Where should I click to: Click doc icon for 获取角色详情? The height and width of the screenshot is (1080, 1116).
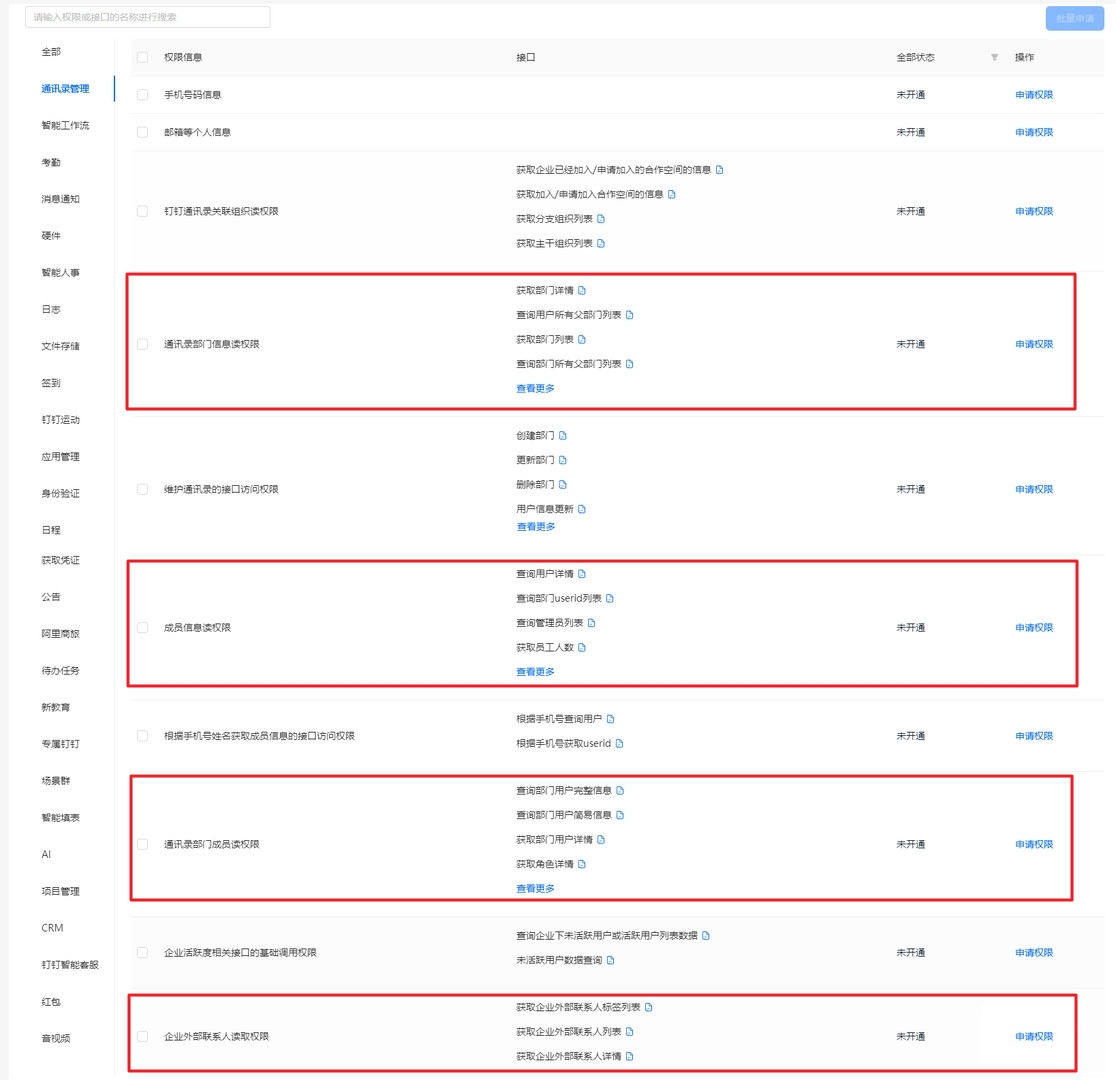point(582,864)
